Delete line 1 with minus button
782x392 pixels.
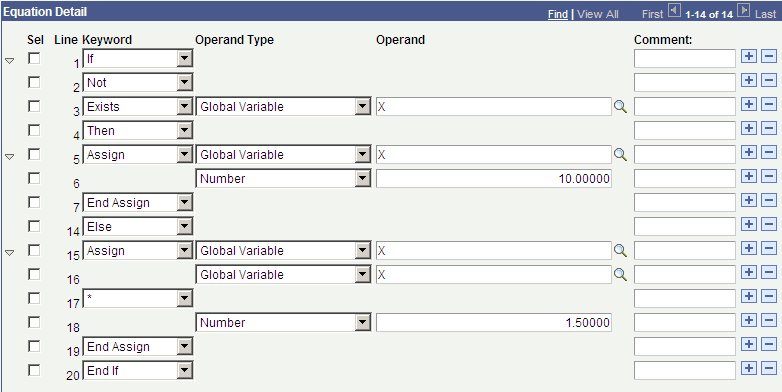tap(769, 56)
